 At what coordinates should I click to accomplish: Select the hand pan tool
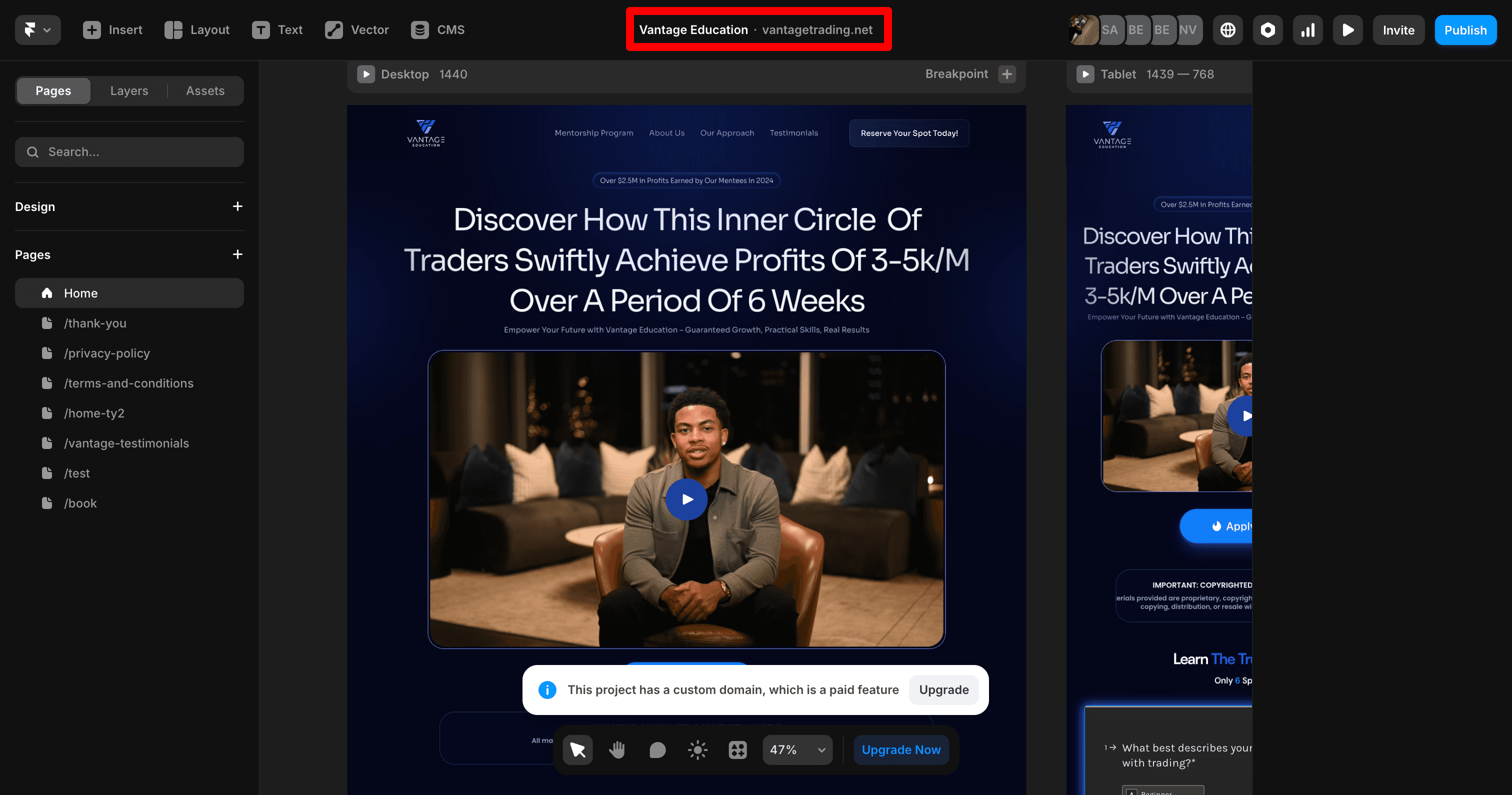617,750
